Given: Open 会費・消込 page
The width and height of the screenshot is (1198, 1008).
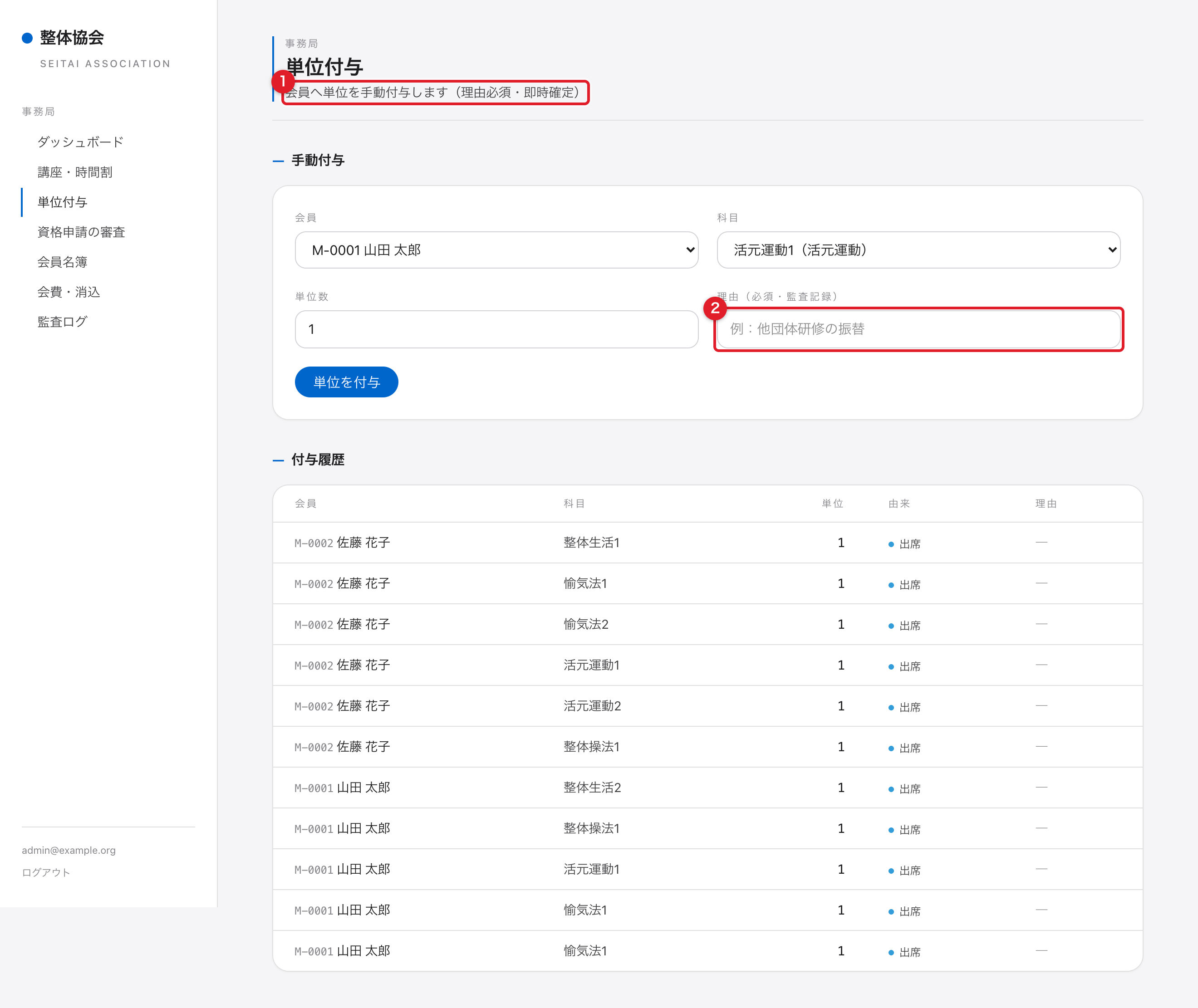Looking at the screenshot, I should coord(69,292).
